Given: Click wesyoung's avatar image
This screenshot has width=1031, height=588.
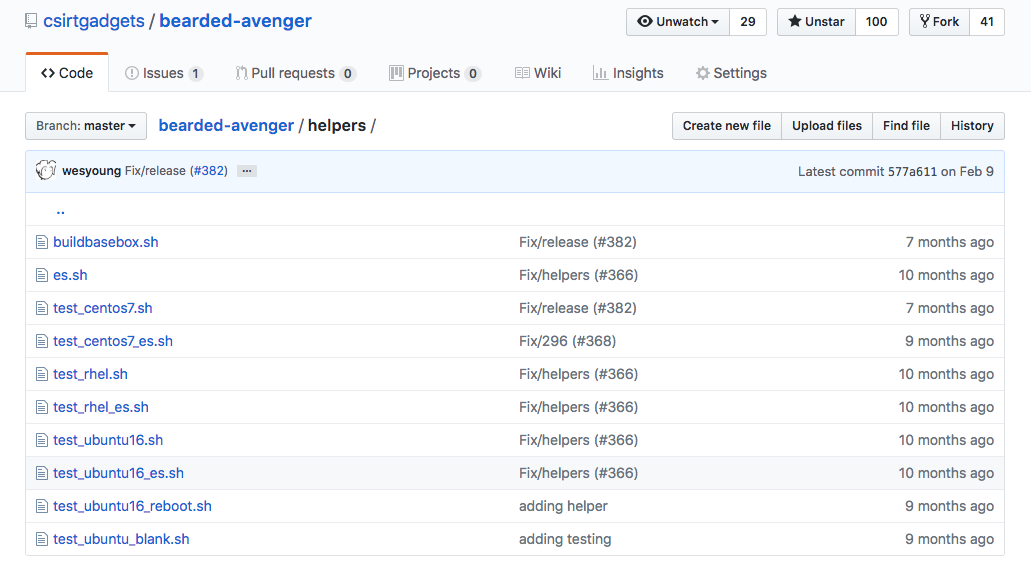Looking at the screenshot, I should [x=45, y=170].
